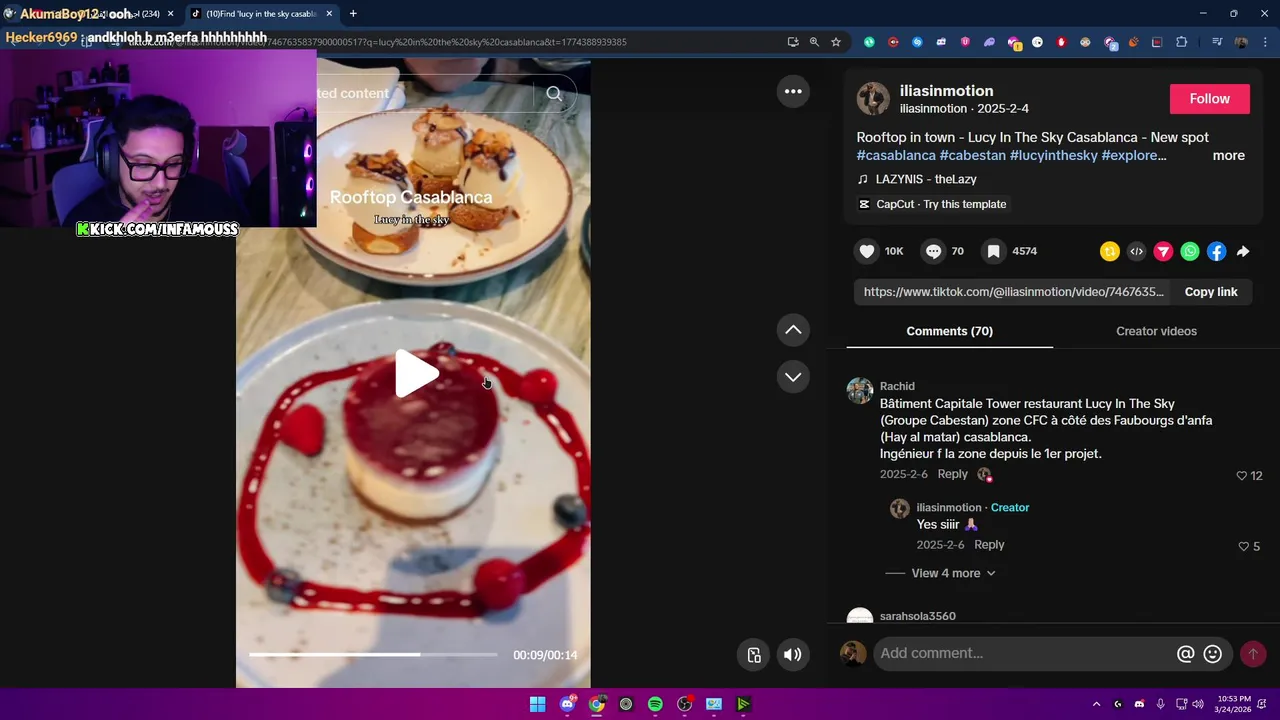
Task: Share the video to WhatsApp
Action: point(1190,252)
